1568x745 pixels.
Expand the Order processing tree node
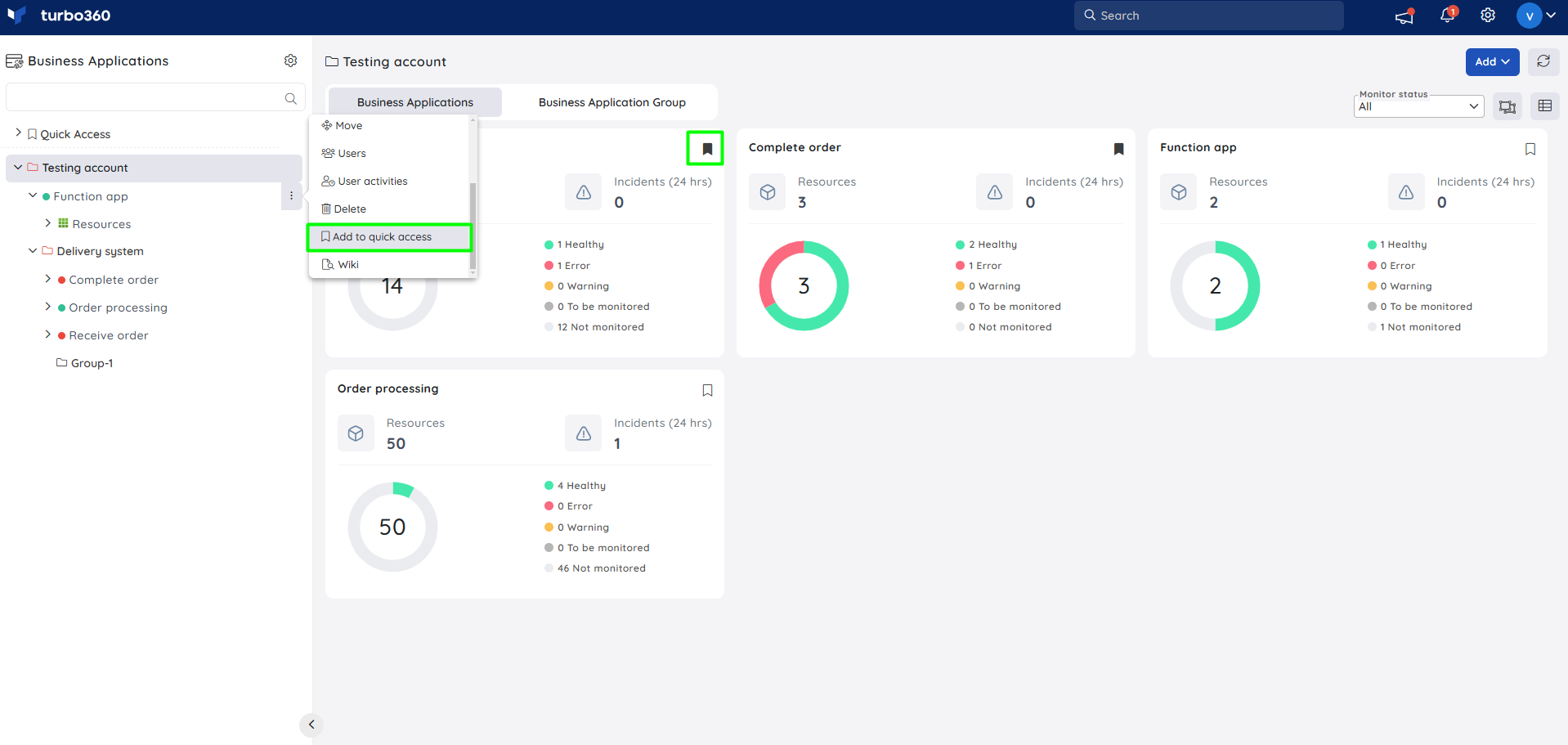click(x=48, y=307)
